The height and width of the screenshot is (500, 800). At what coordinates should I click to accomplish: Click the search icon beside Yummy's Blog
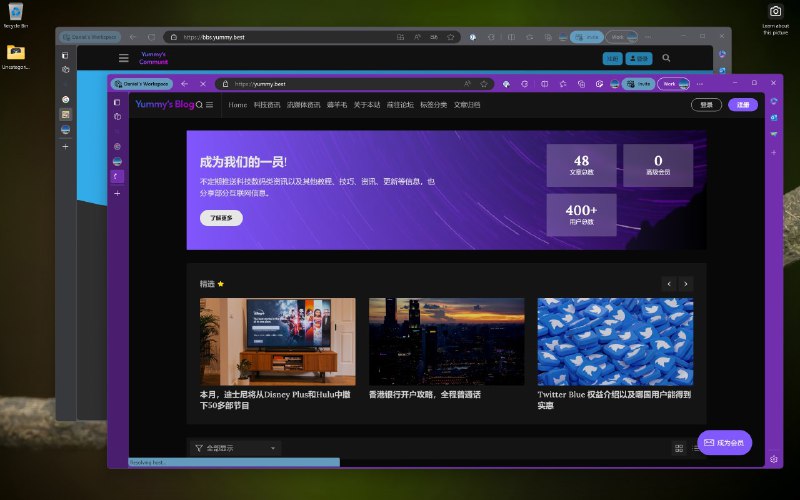point(200,105)
